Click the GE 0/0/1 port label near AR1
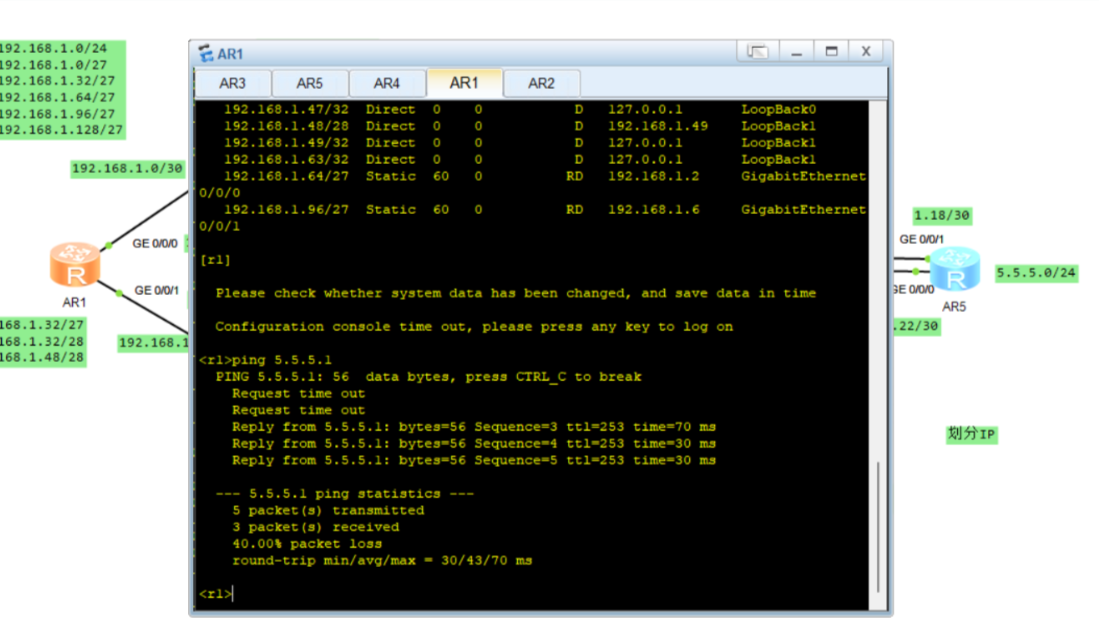The width and height of the screenshot is (1099, 634). (156, 290)
